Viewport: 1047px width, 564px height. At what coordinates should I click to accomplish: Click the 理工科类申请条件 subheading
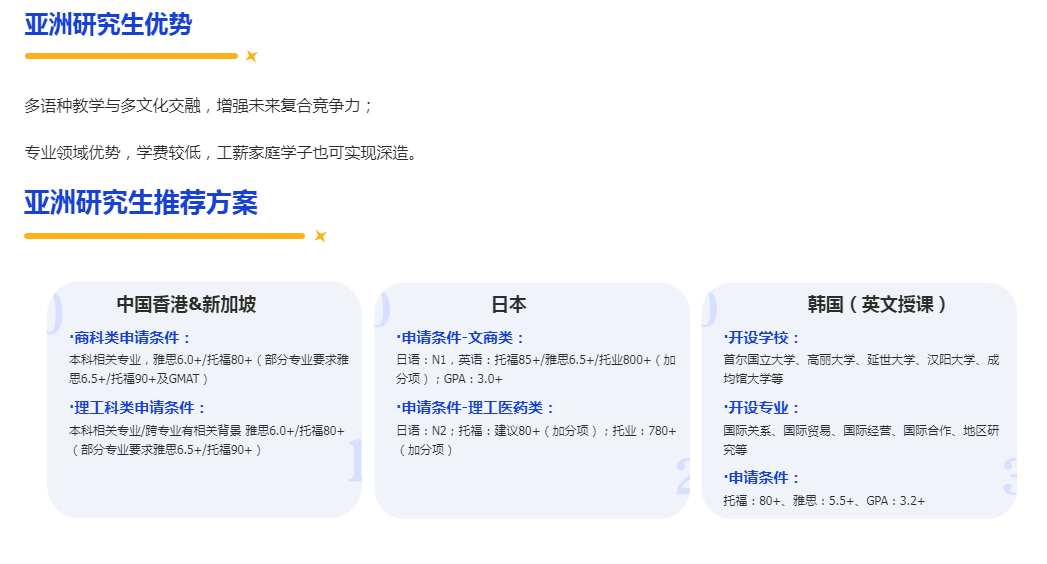tap(138, 408)
